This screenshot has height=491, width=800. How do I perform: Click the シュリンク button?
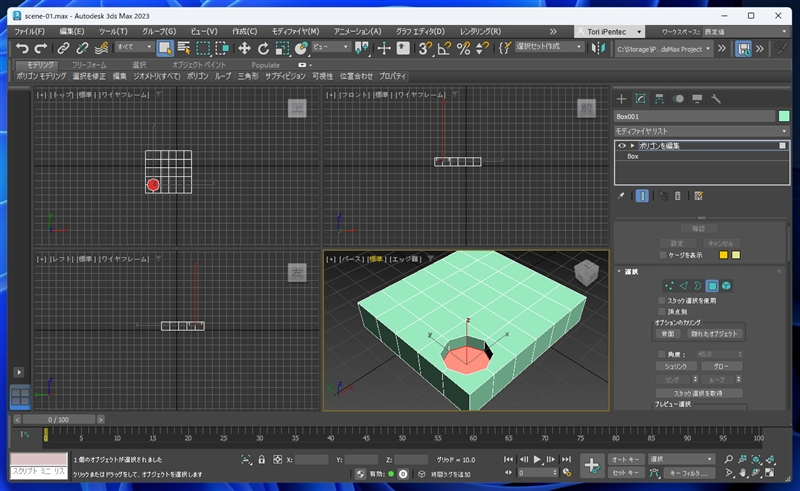click(x=675, y=366)
